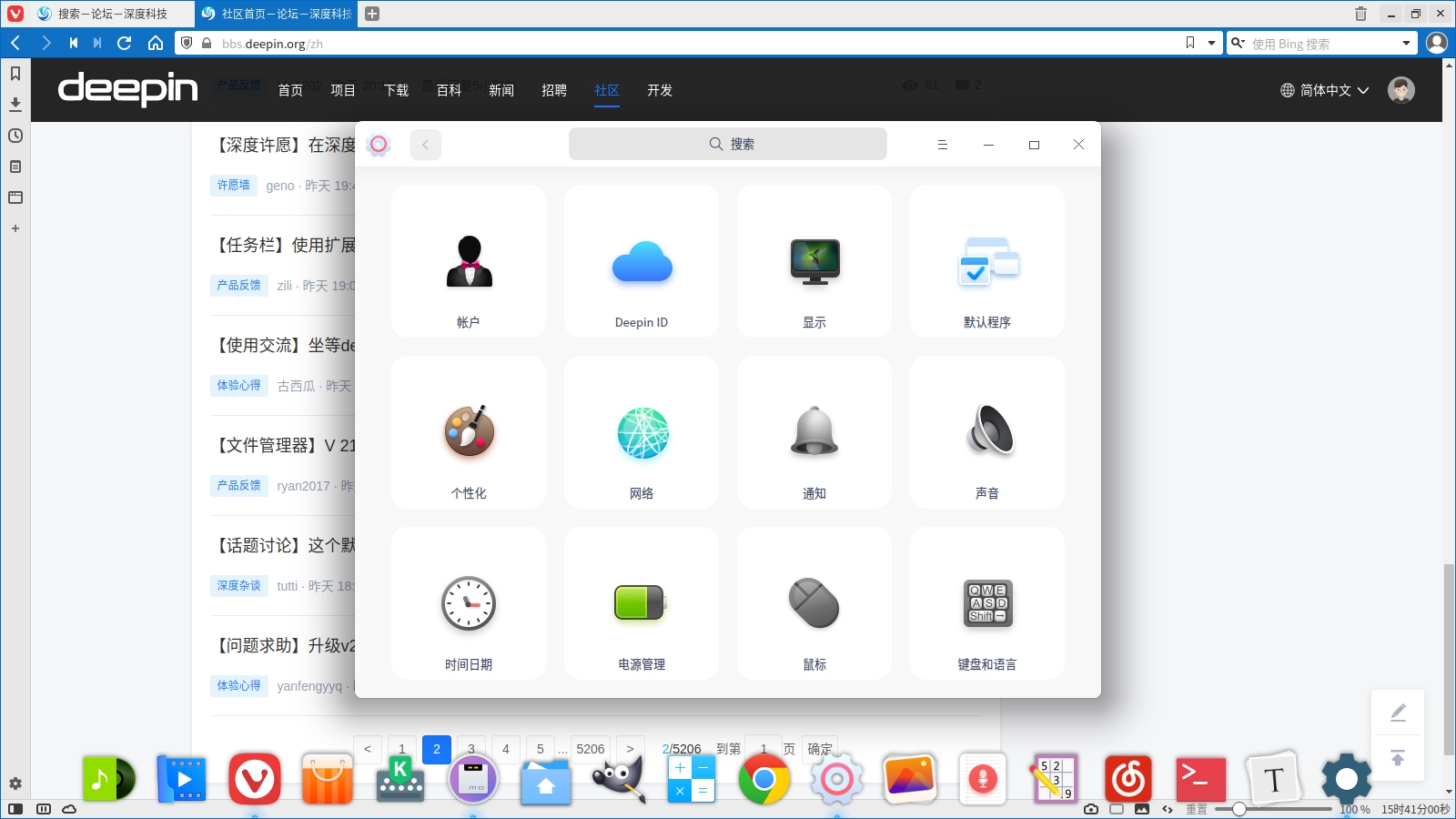This screenshot has width=1456, height=819.
Task: Open the Vivaldi profile avatar menu
Action: point(1437,43)
